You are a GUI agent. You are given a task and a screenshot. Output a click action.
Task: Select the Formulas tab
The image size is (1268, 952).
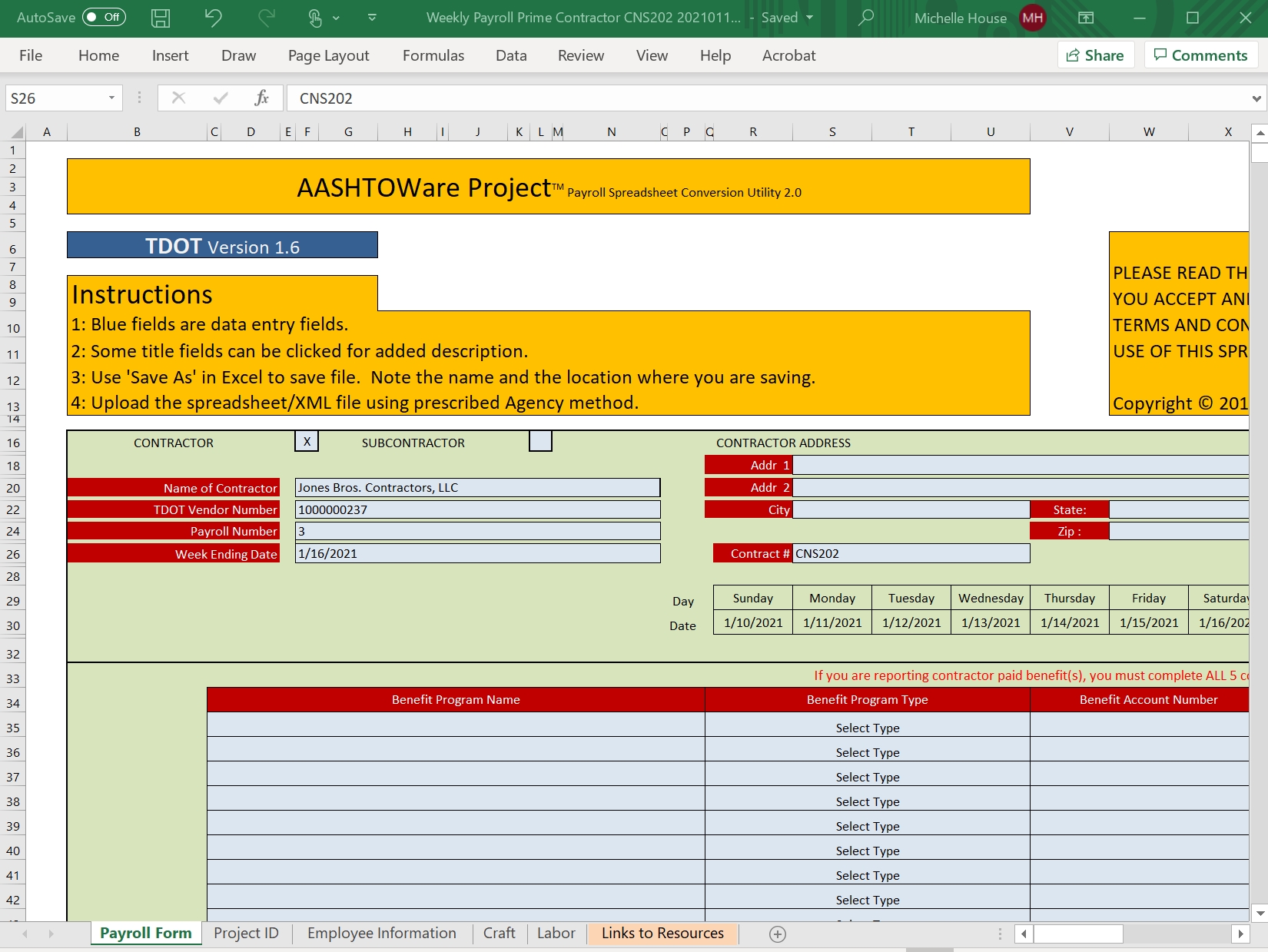[433, 55]
